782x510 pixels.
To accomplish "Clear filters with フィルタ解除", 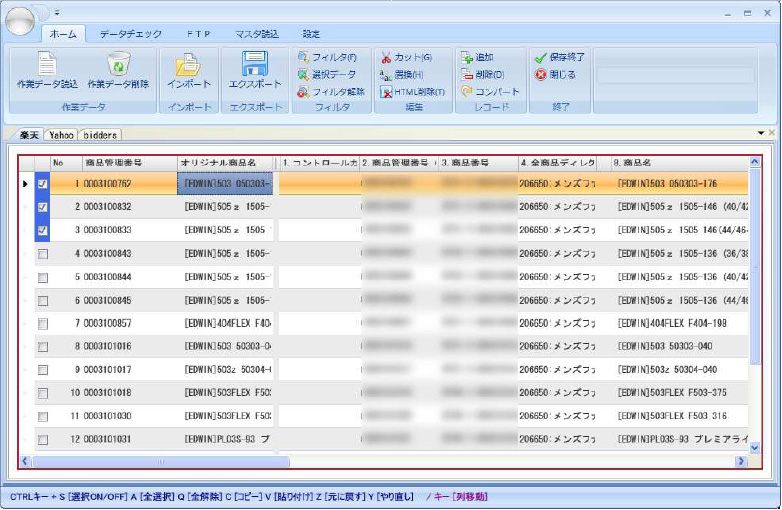I will point(331,92).
